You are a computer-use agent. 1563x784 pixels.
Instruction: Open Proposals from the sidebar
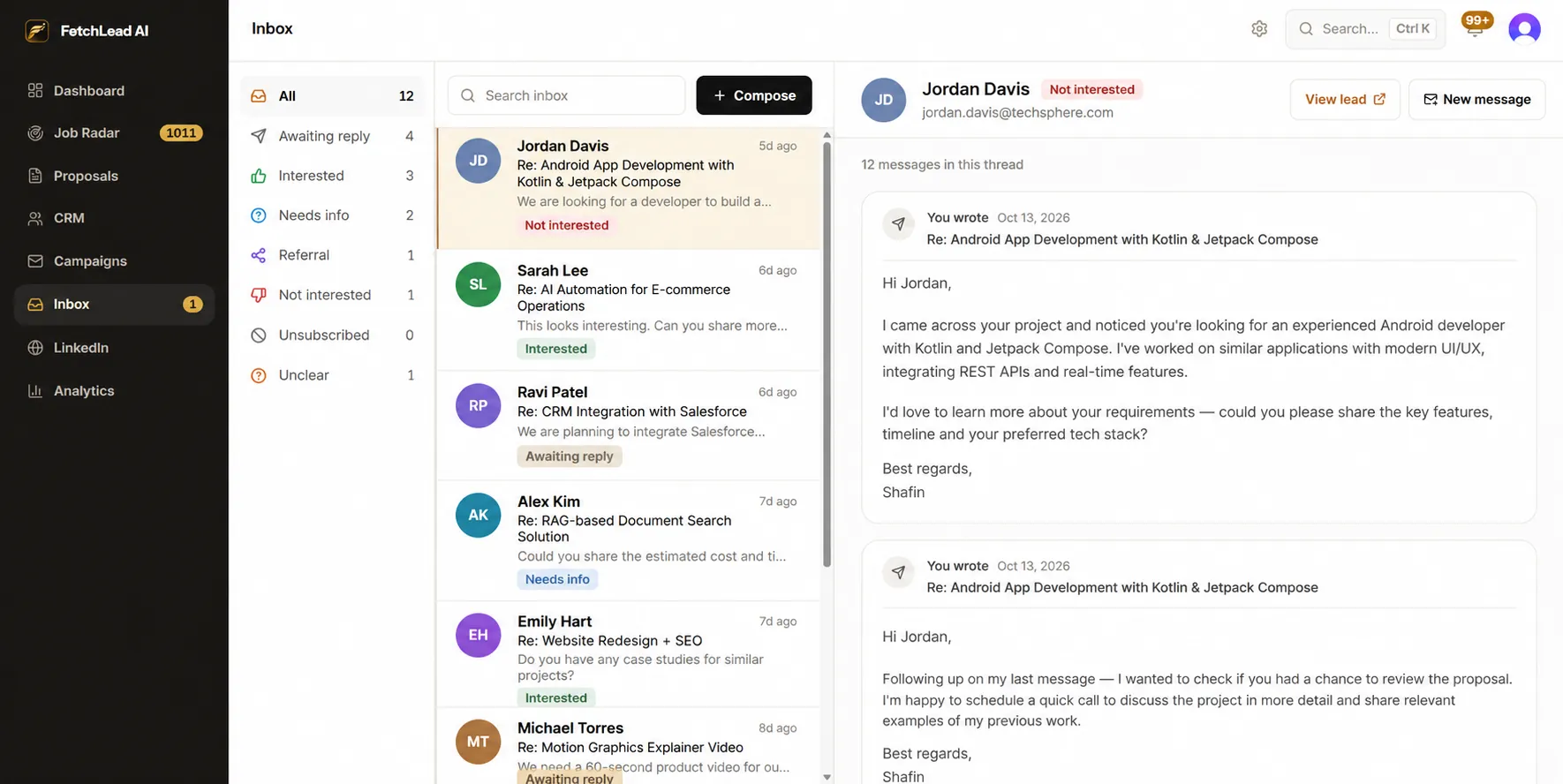pyautogui.click(x=114, y=176)
